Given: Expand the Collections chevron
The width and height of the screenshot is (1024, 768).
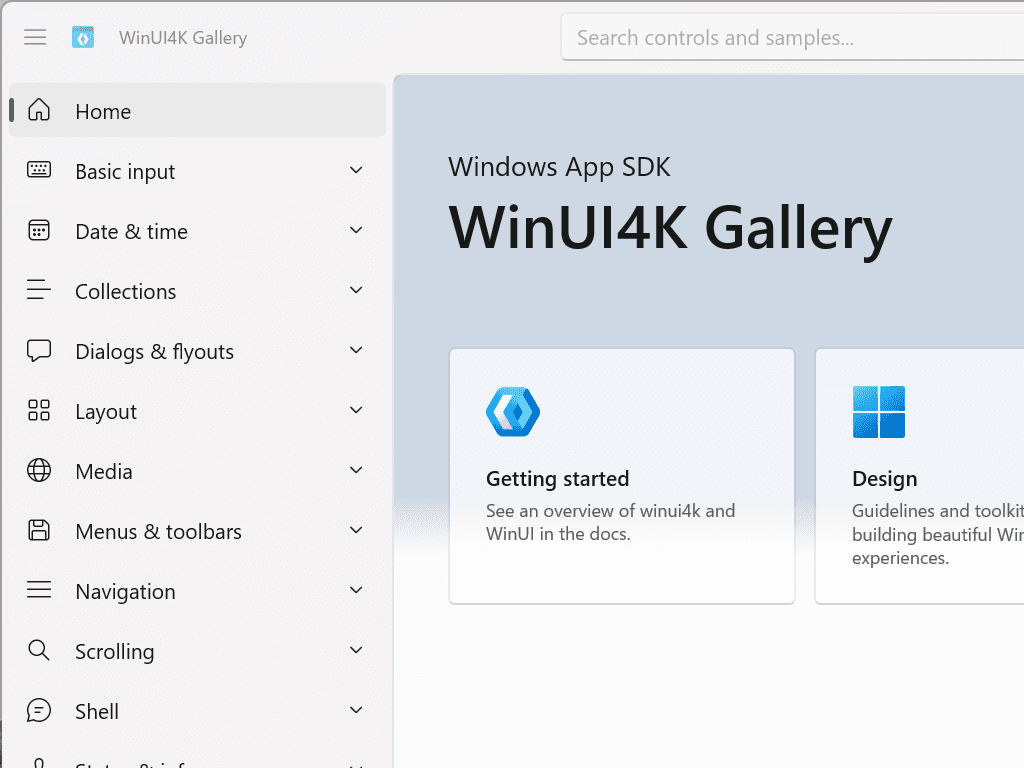Looking at the screenshot, I should 356,290.
